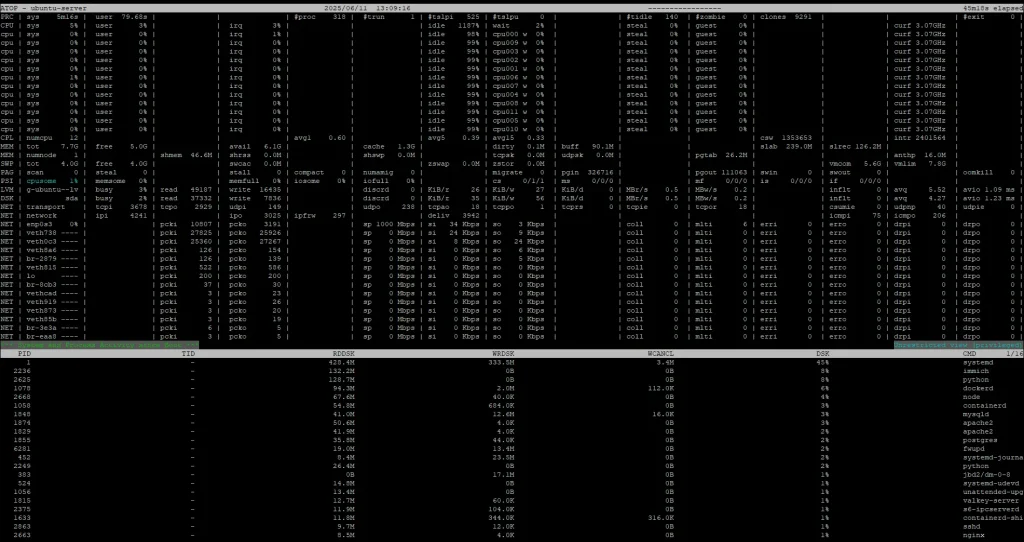Image resolution: width=1024 pixels, height=542 pixels.
Task: Select the s6-ipcserverd process name
Action: click(x=991, y=509)
